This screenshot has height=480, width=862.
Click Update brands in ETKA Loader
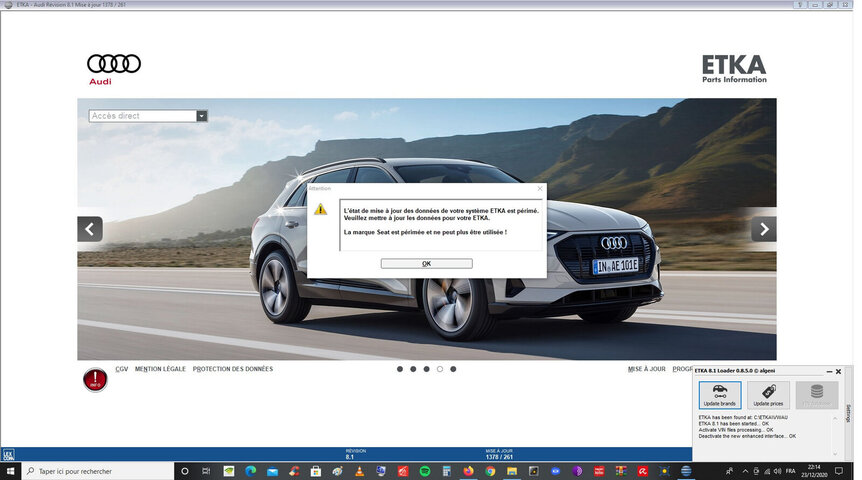[x=720, y=395]
